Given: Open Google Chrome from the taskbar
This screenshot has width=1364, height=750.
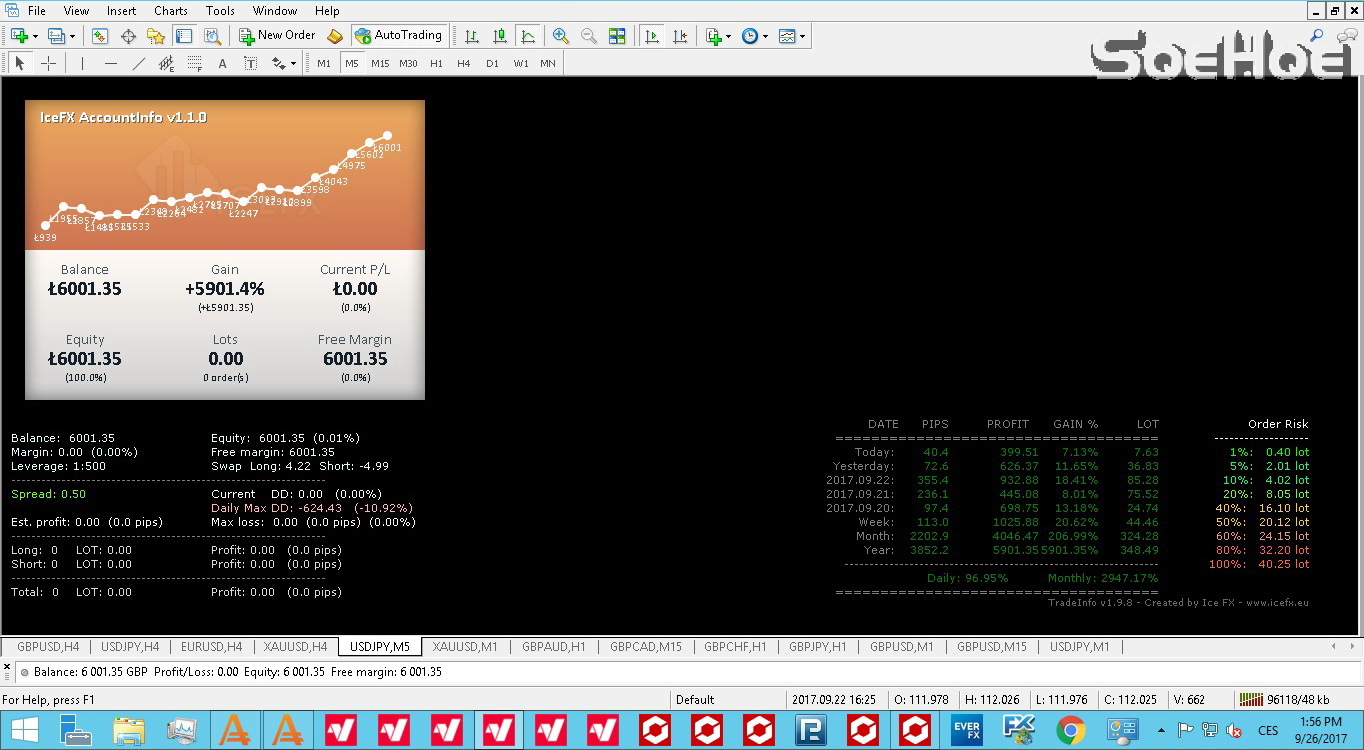Looking at the screenshot, I should coord(1070,730).
